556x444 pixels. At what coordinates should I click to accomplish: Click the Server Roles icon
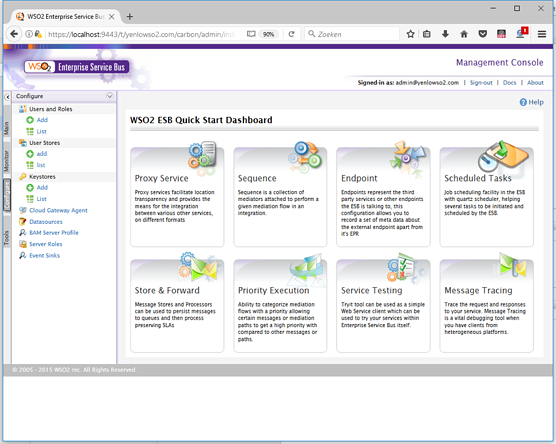click(23, 244)
